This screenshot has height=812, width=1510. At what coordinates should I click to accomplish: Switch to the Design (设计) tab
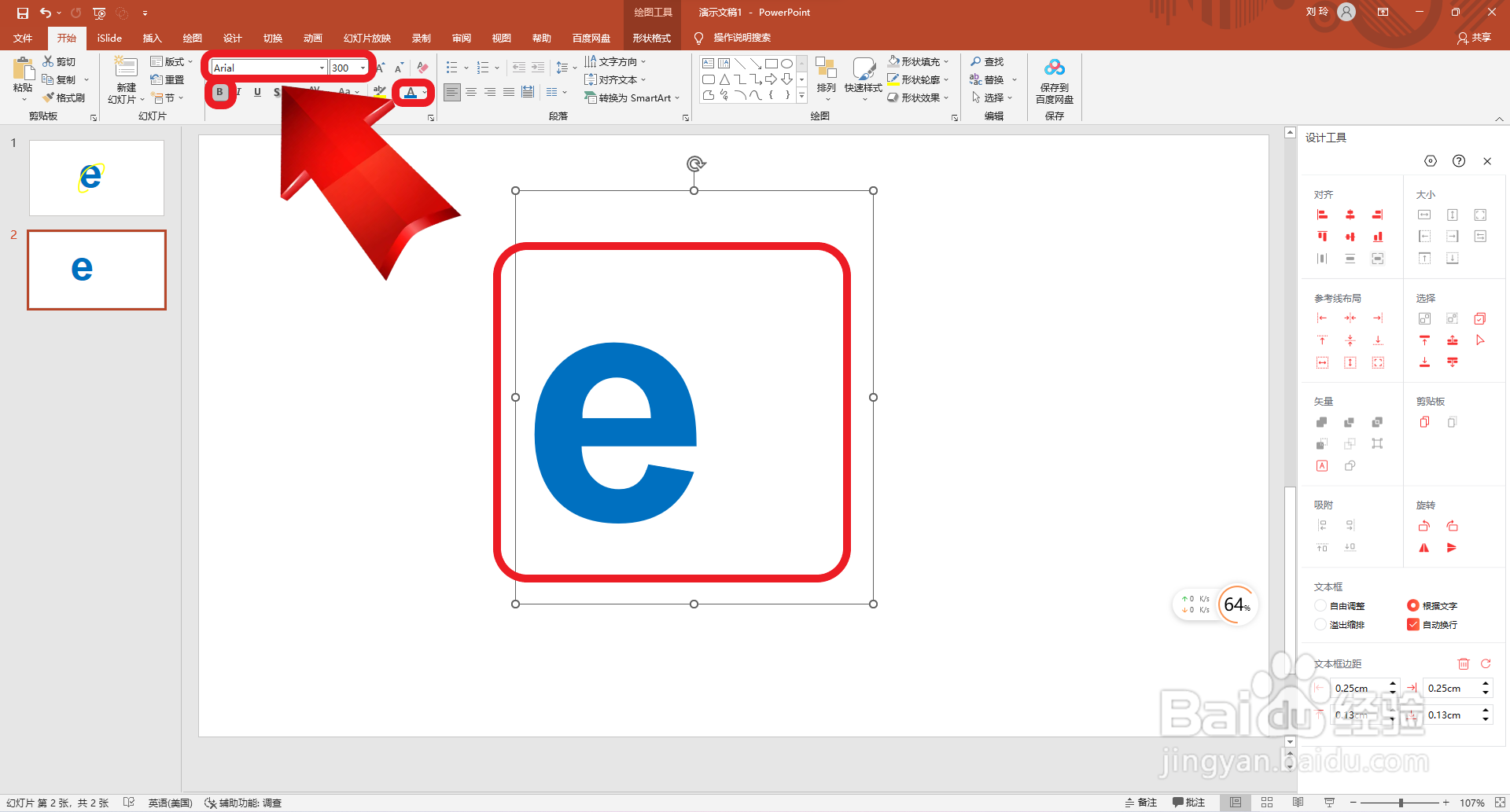click(x=232, y=38)
